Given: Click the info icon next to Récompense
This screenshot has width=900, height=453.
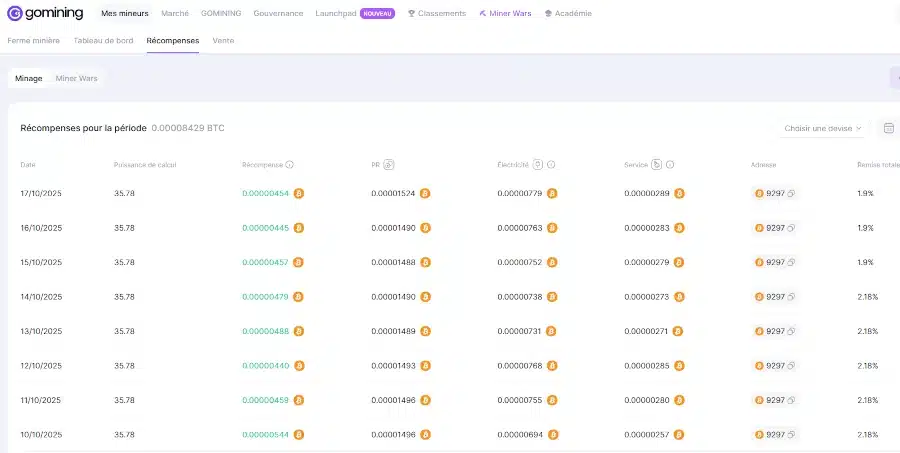Looking at the screenshot, I should 290,165.
